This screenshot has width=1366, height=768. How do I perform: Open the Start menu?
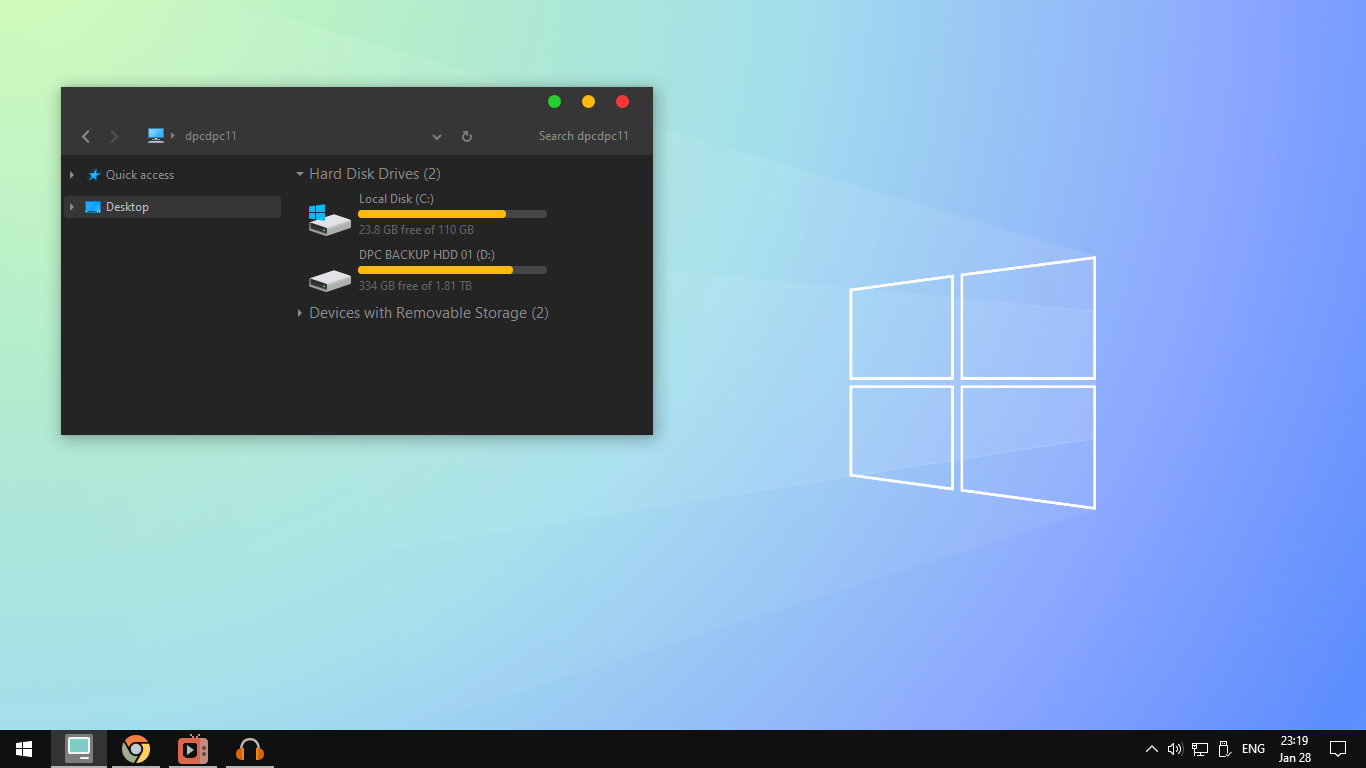[x=22, y=748]
